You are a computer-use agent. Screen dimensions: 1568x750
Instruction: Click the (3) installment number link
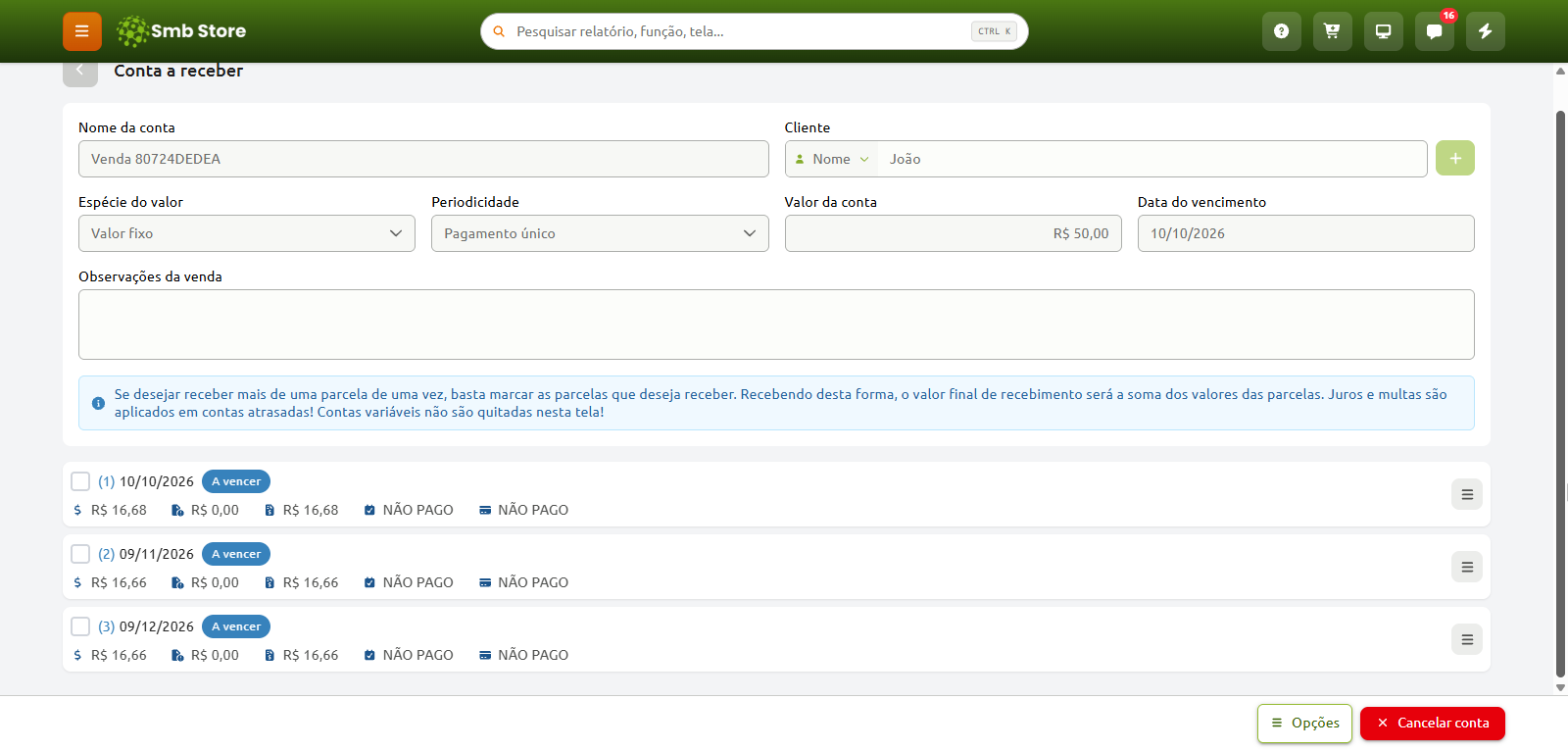coord(106,626)
